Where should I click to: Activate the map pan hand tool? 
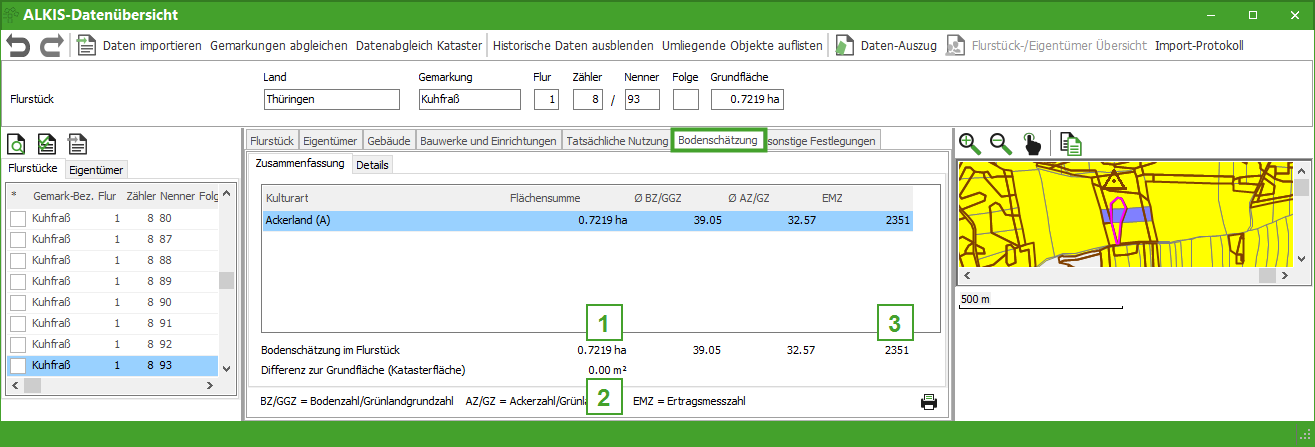tap(1032, 144)
